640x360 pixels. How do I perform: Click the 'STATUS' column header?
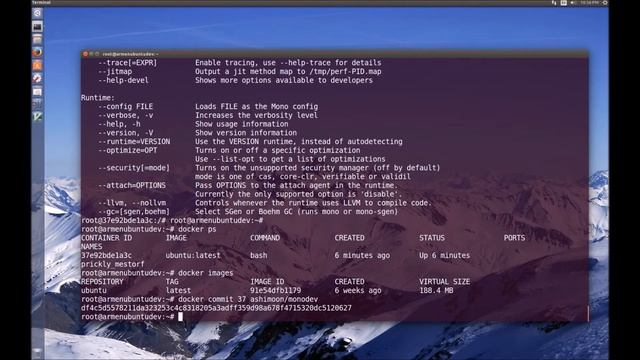[432, 238]
